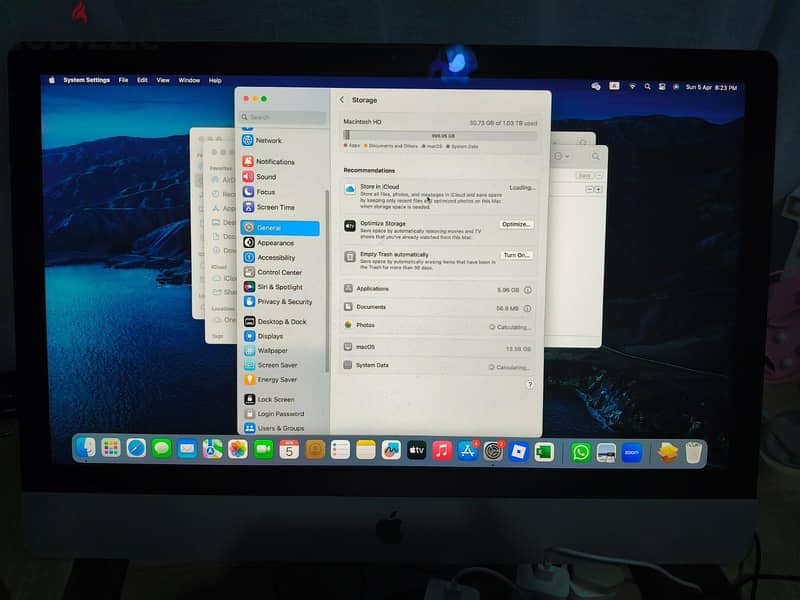Screen dimensions: 800x600
Task: Click the Optimize... button
Action: tap(516, 224)
